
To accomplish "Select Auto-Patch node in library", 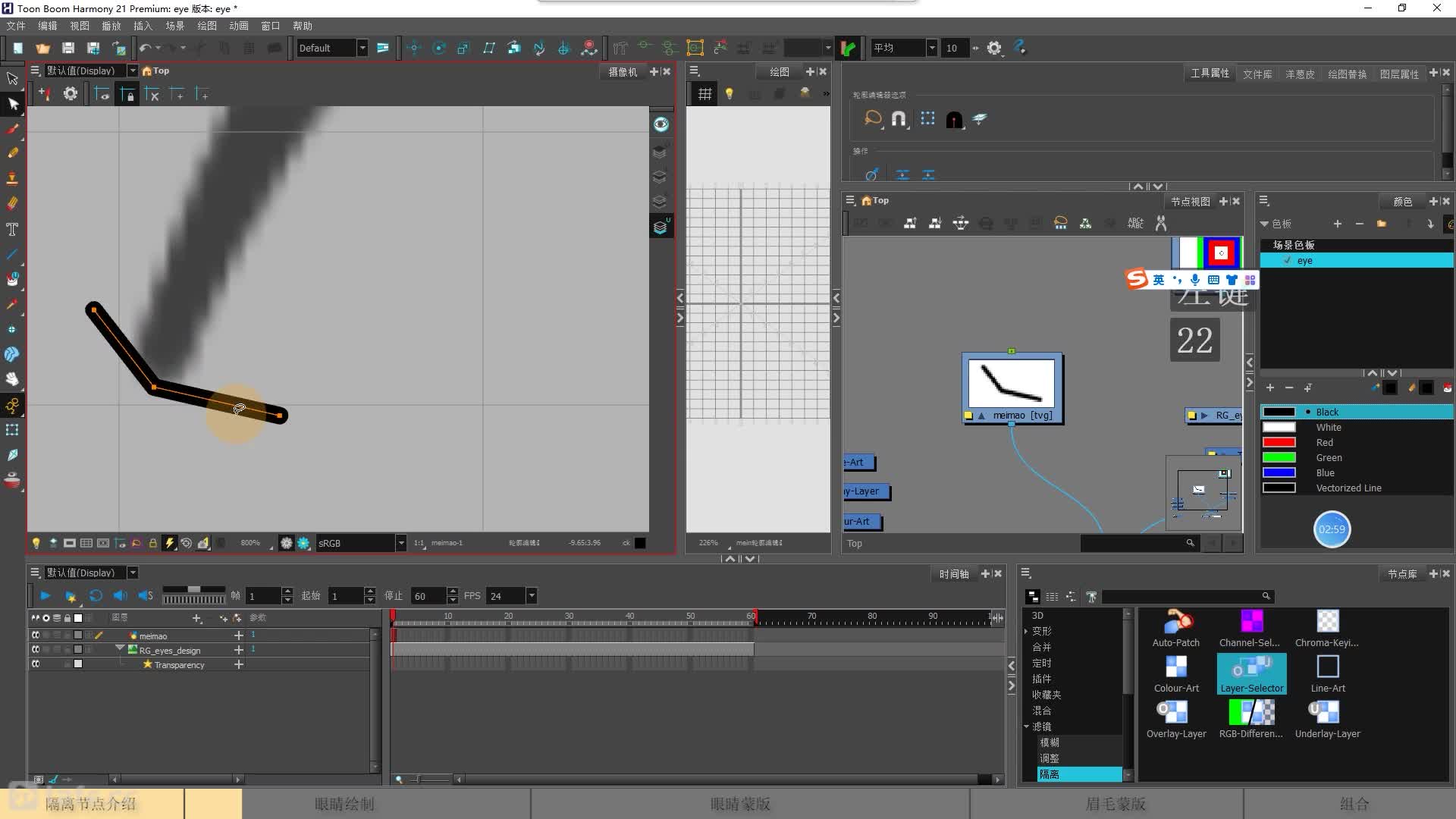I will pos(1176,628).
